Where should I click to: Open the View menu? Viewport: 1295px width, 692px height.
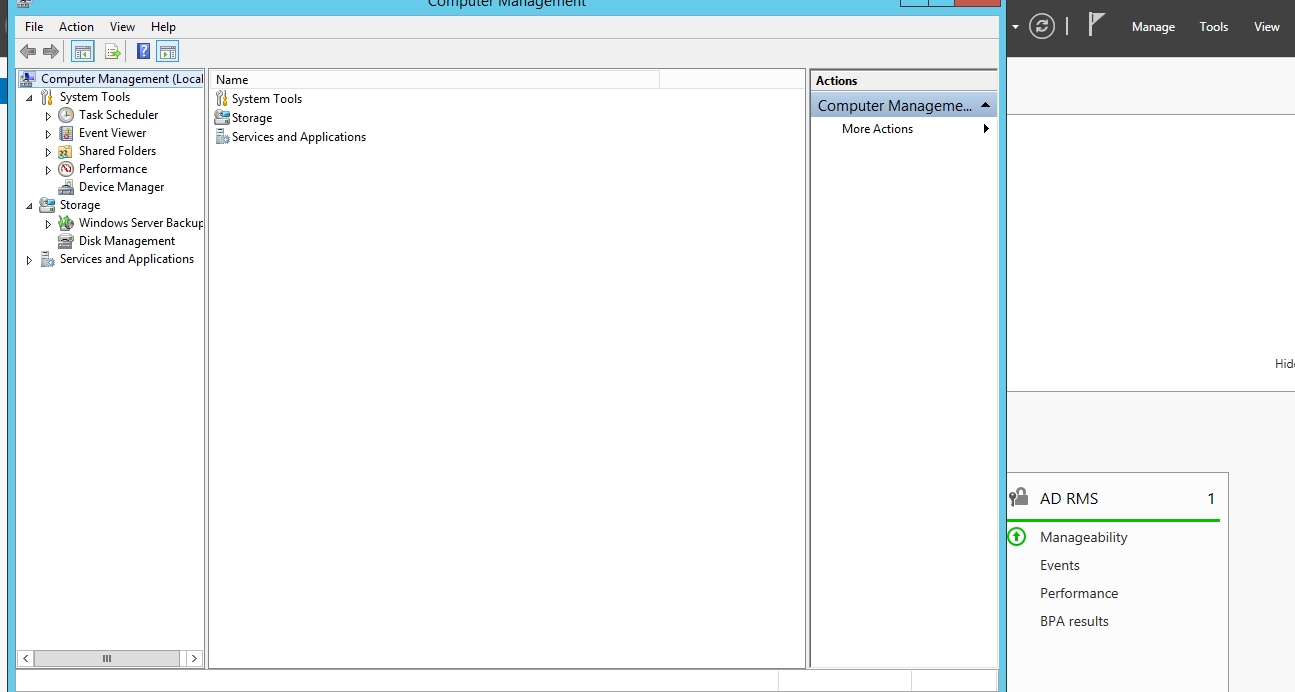[122, 27]
